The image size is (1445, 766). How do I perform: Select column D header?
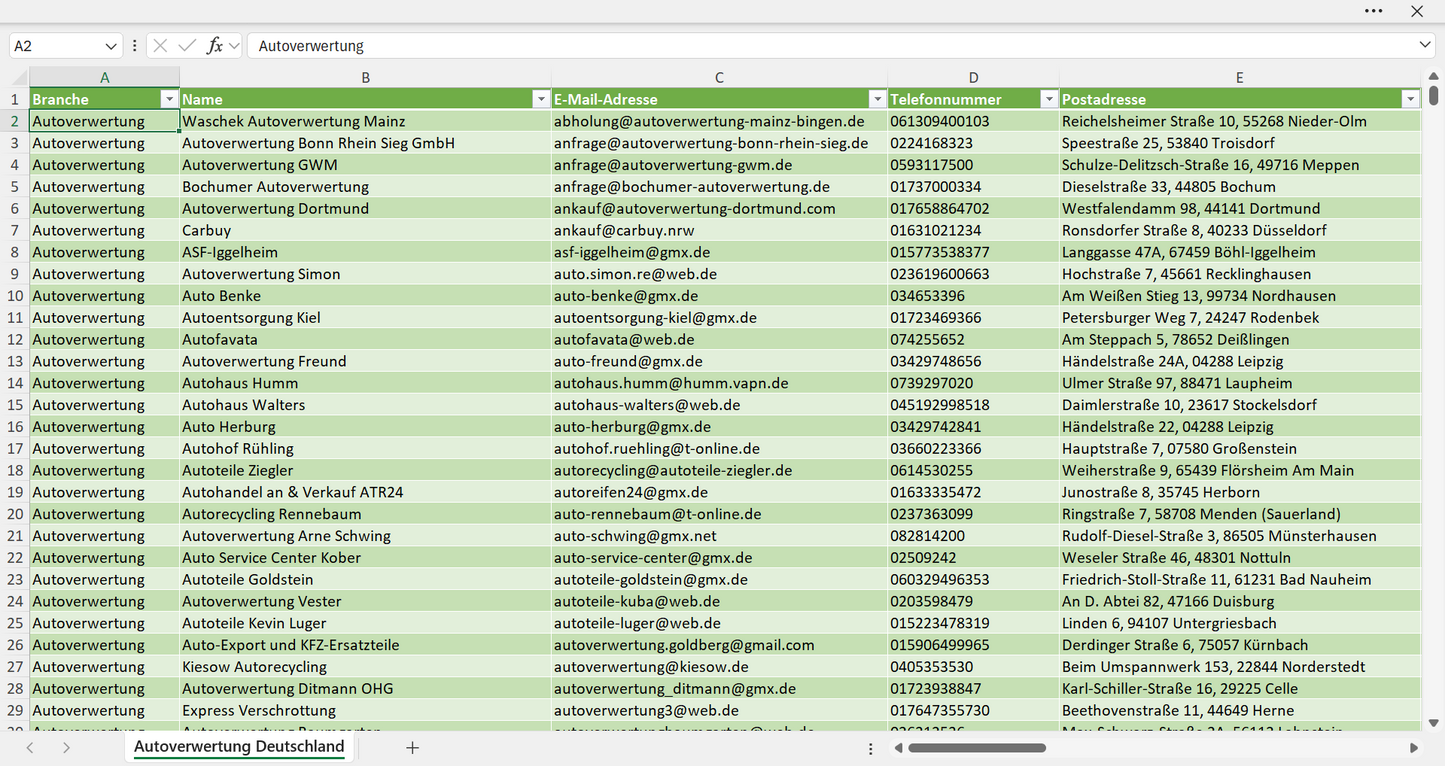click(x=974, y=77)
